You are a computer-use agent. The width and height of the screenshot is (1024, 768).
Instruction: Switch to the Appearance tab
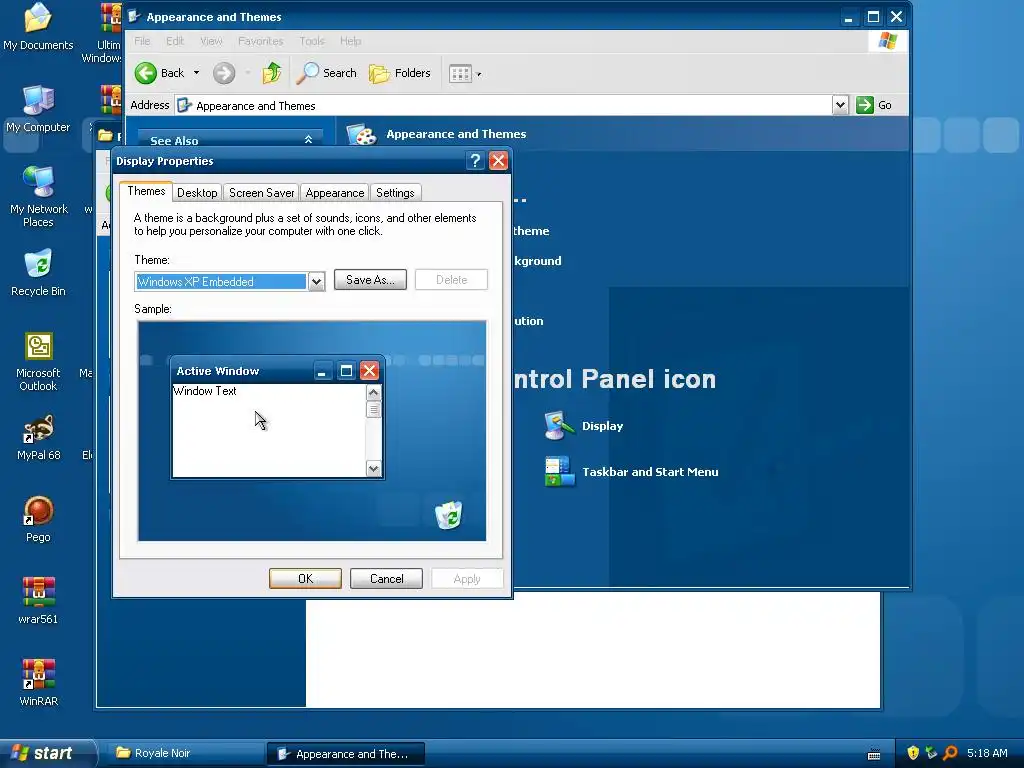tap(334, 193)
